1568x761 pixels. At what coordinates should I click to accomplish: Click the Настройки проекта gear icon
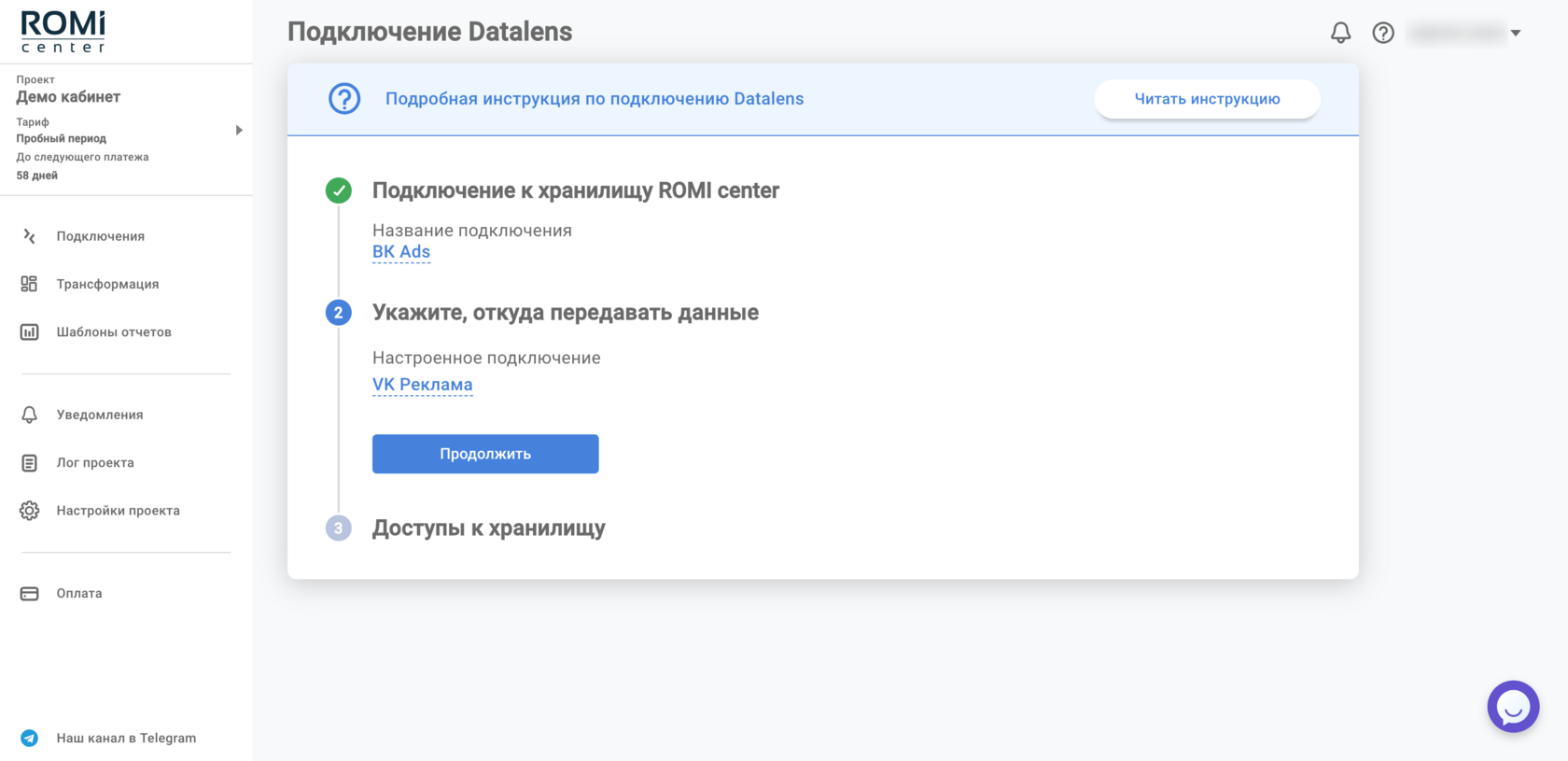[x=30, y=511]
